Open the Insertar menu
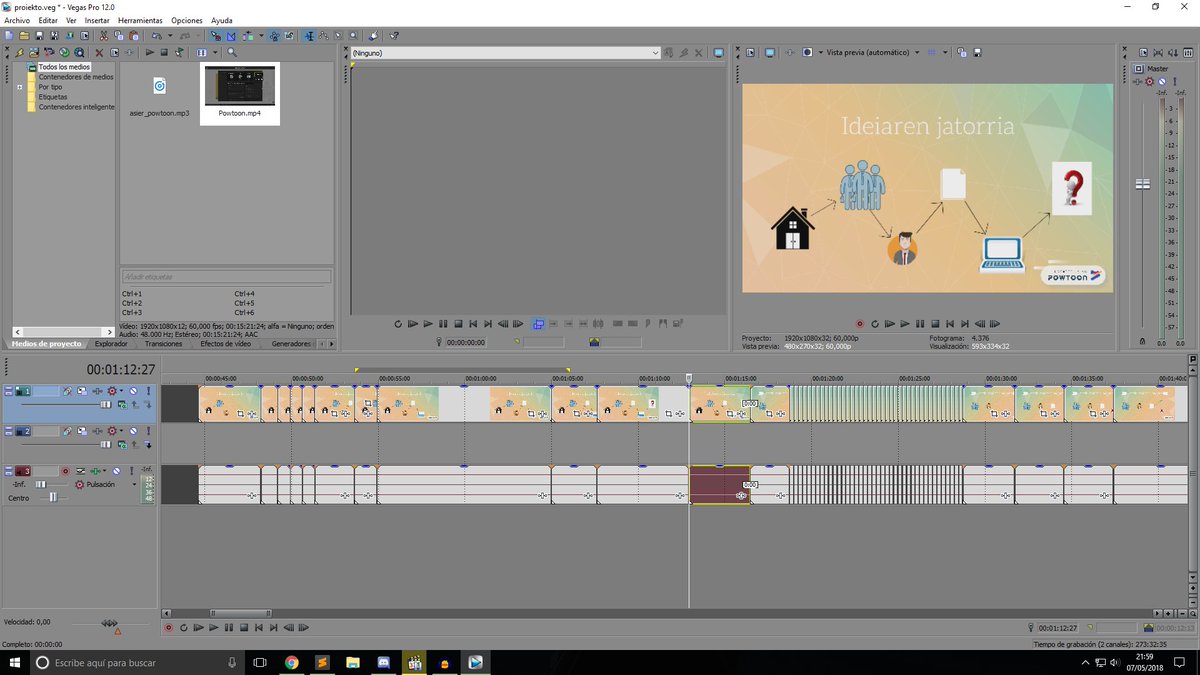The height and width of the screenshot is (675, 1200). [97, 20]
